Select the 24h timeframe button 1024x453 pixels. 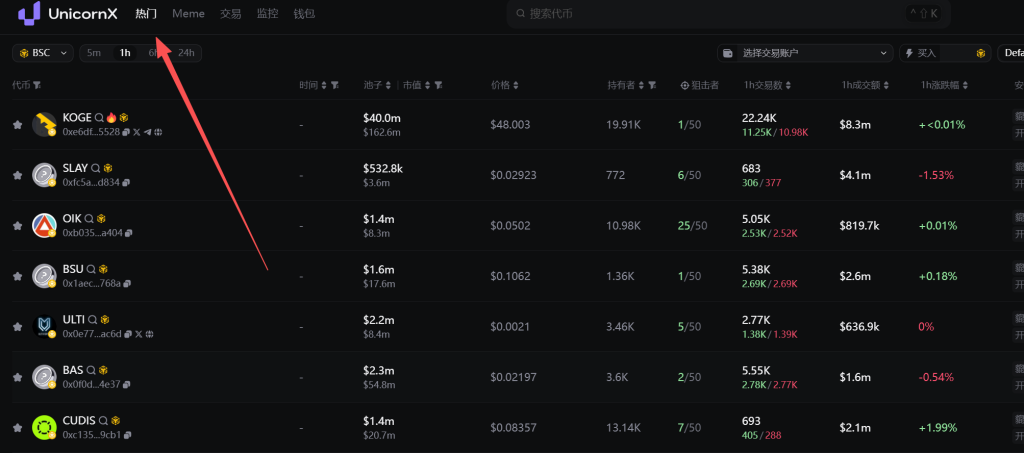pyautogui.click(x=186, y=53)
